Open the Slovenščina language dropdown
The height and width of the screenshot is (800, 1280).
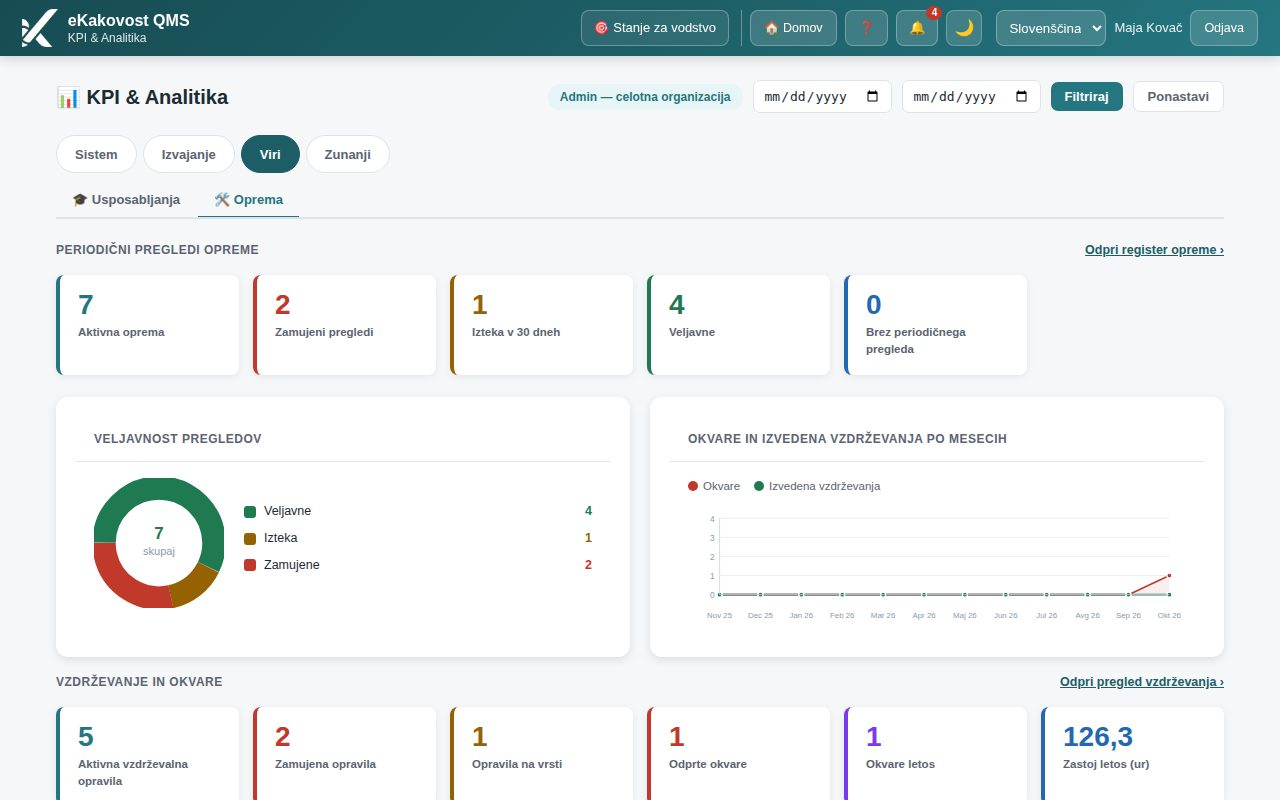click(1051, 28)
